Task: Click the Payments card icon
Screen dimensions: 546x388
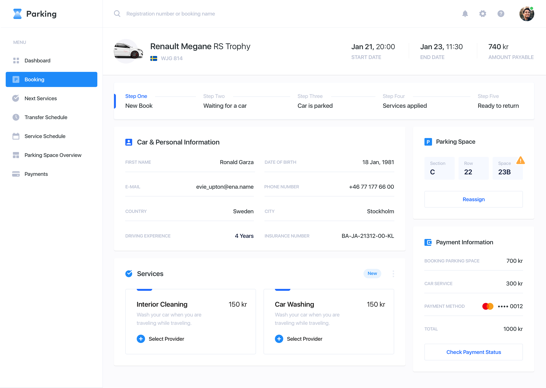Action: [16, 174]
